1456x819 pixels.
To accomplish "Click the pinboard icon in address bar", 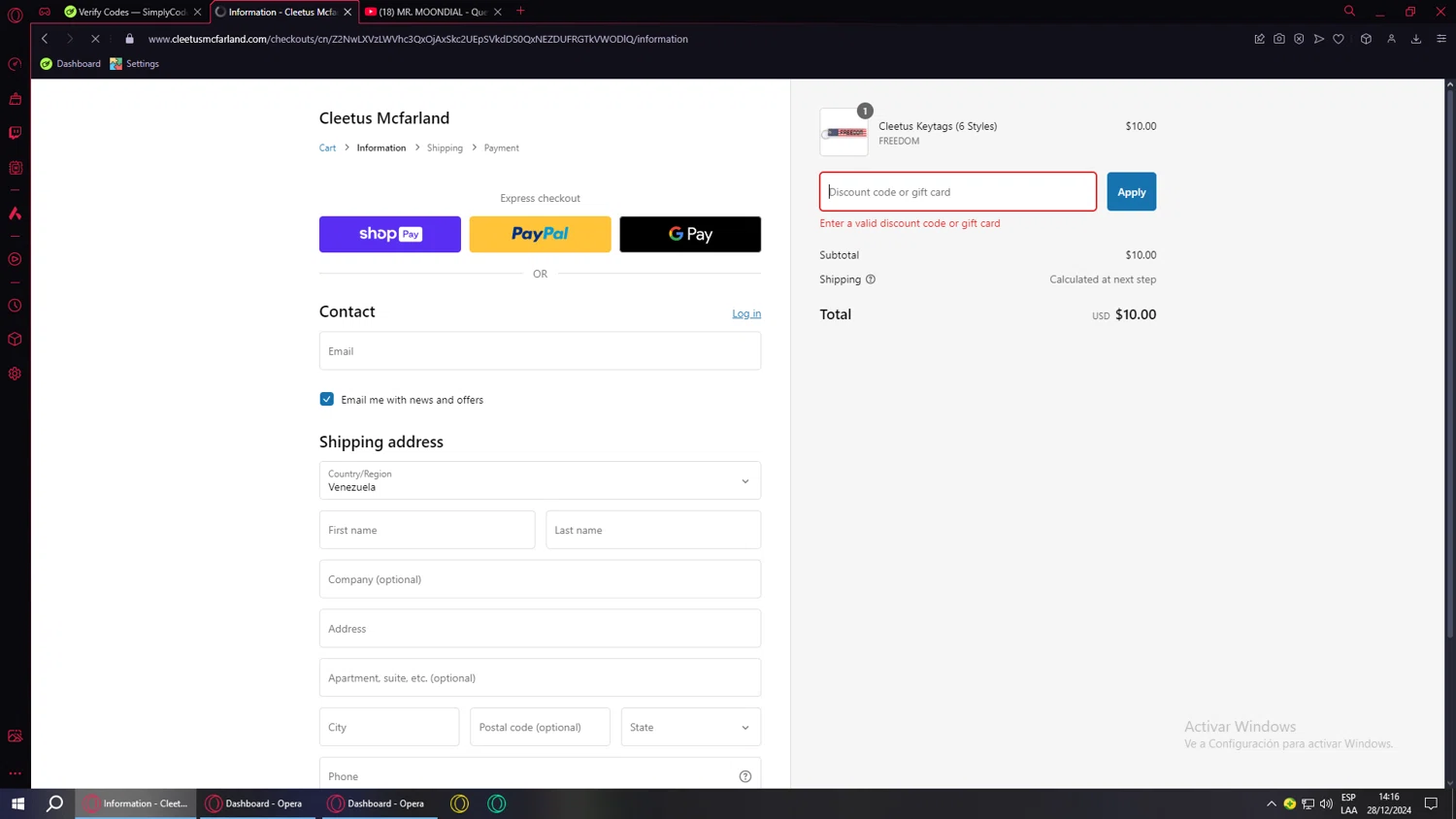I will [x=1259, y=39].
